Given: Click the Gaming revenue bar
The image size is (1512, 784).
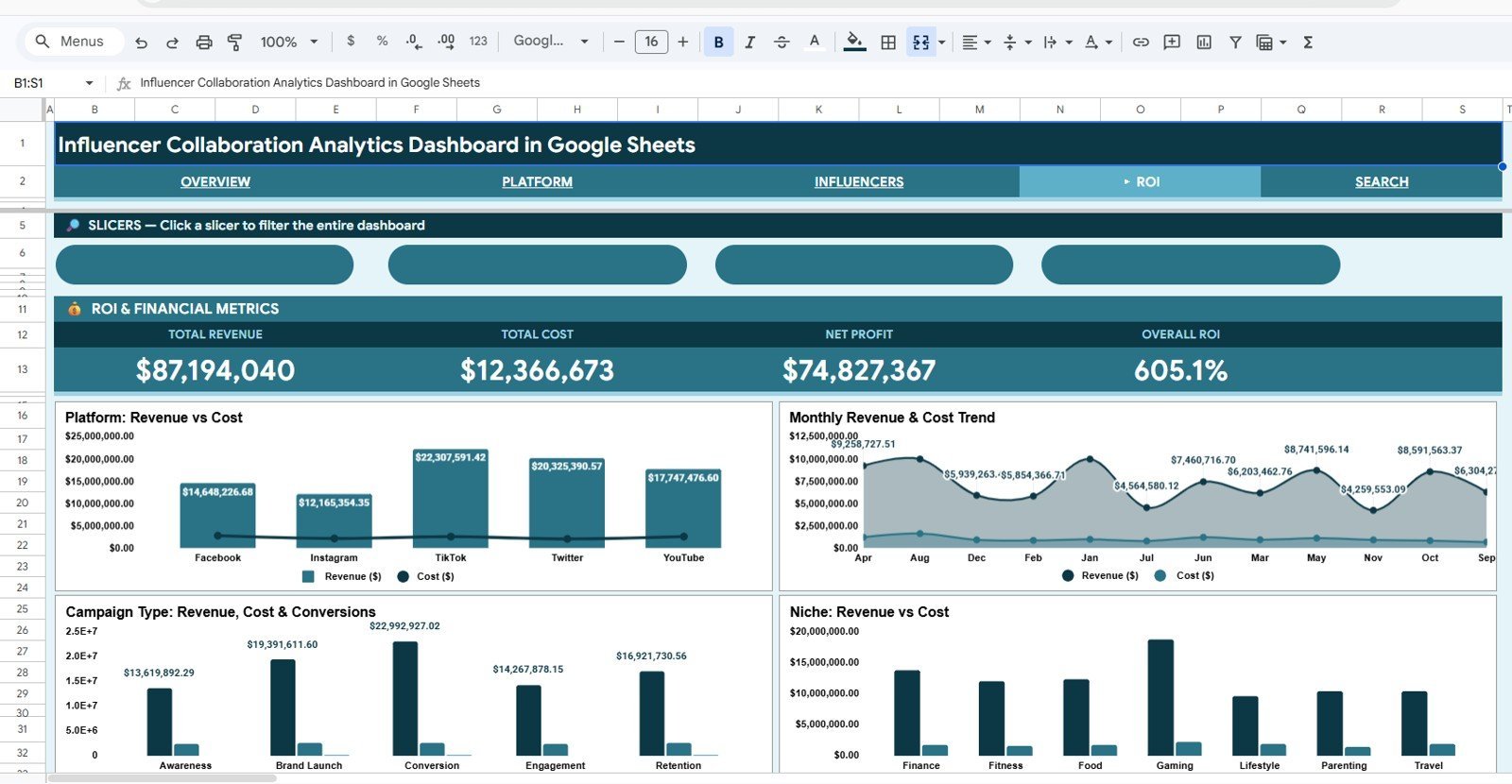Looking at the screenshot, I should (x=1160, y=697).
